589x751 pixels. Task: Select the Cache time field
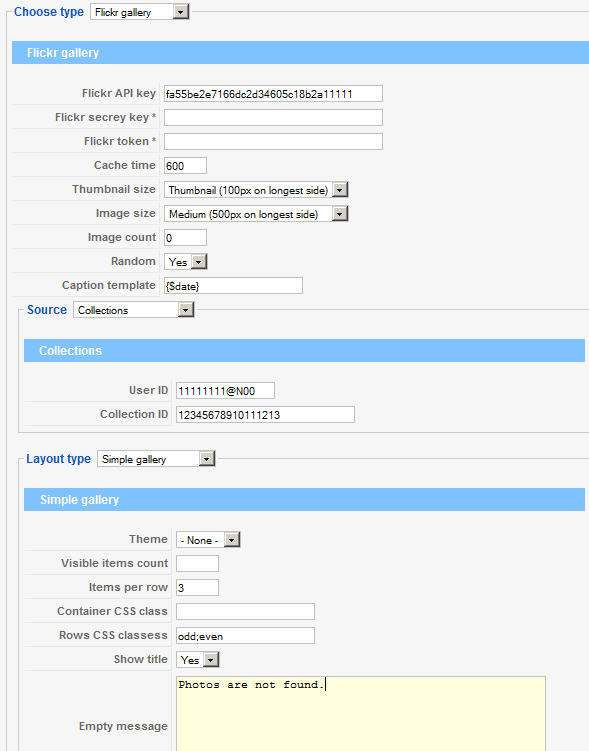click(x=185, y=166)
